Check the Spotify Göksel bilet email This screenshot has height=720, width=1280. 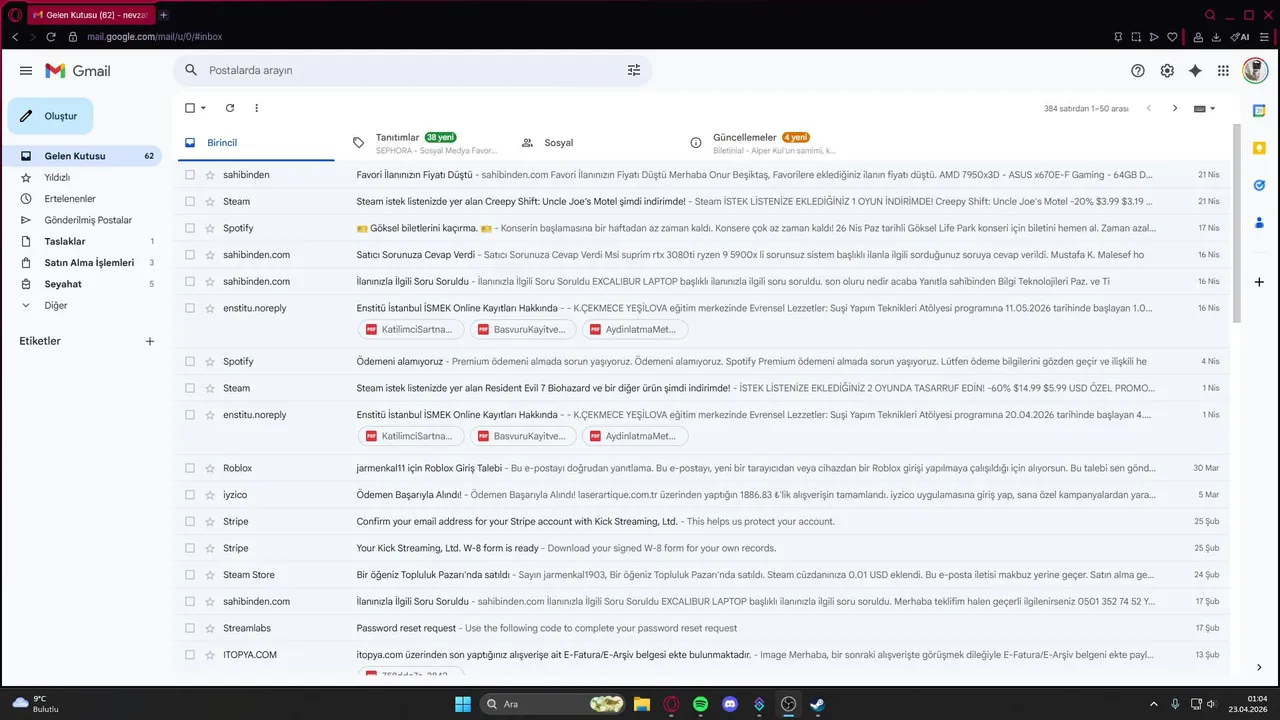click(190, 228)
